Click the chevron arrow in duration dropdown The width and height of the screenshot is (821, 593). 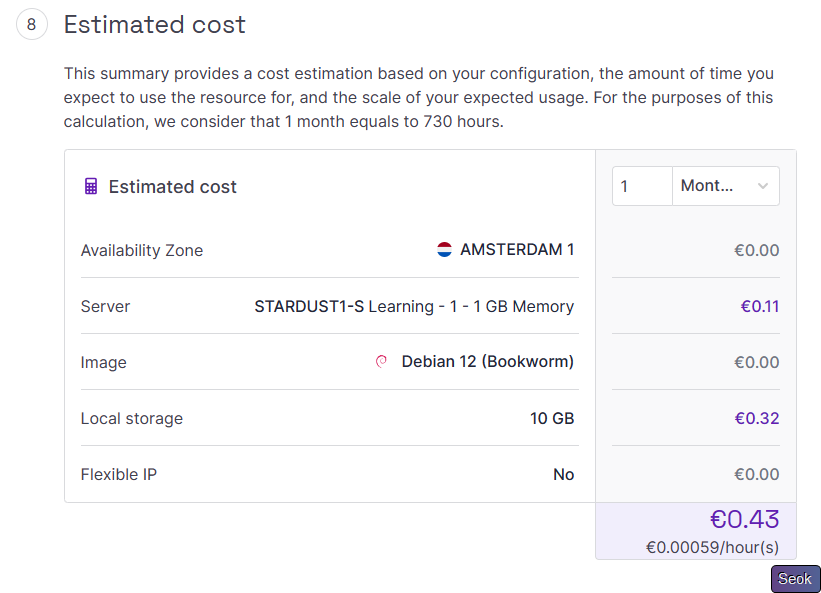[x=763, y=186]
